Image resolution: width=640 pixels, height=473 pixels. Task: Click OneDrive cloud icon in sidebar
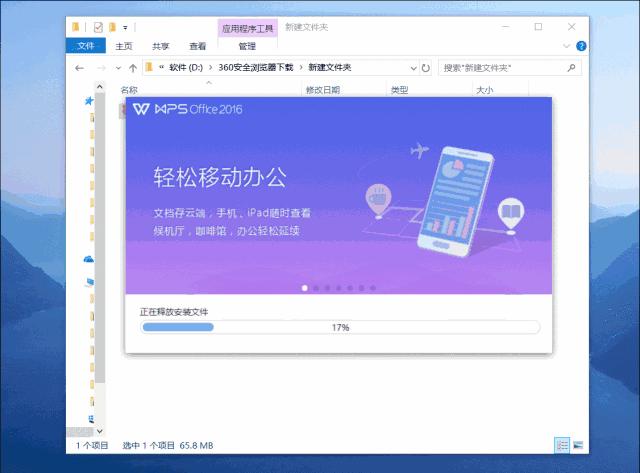89,259
